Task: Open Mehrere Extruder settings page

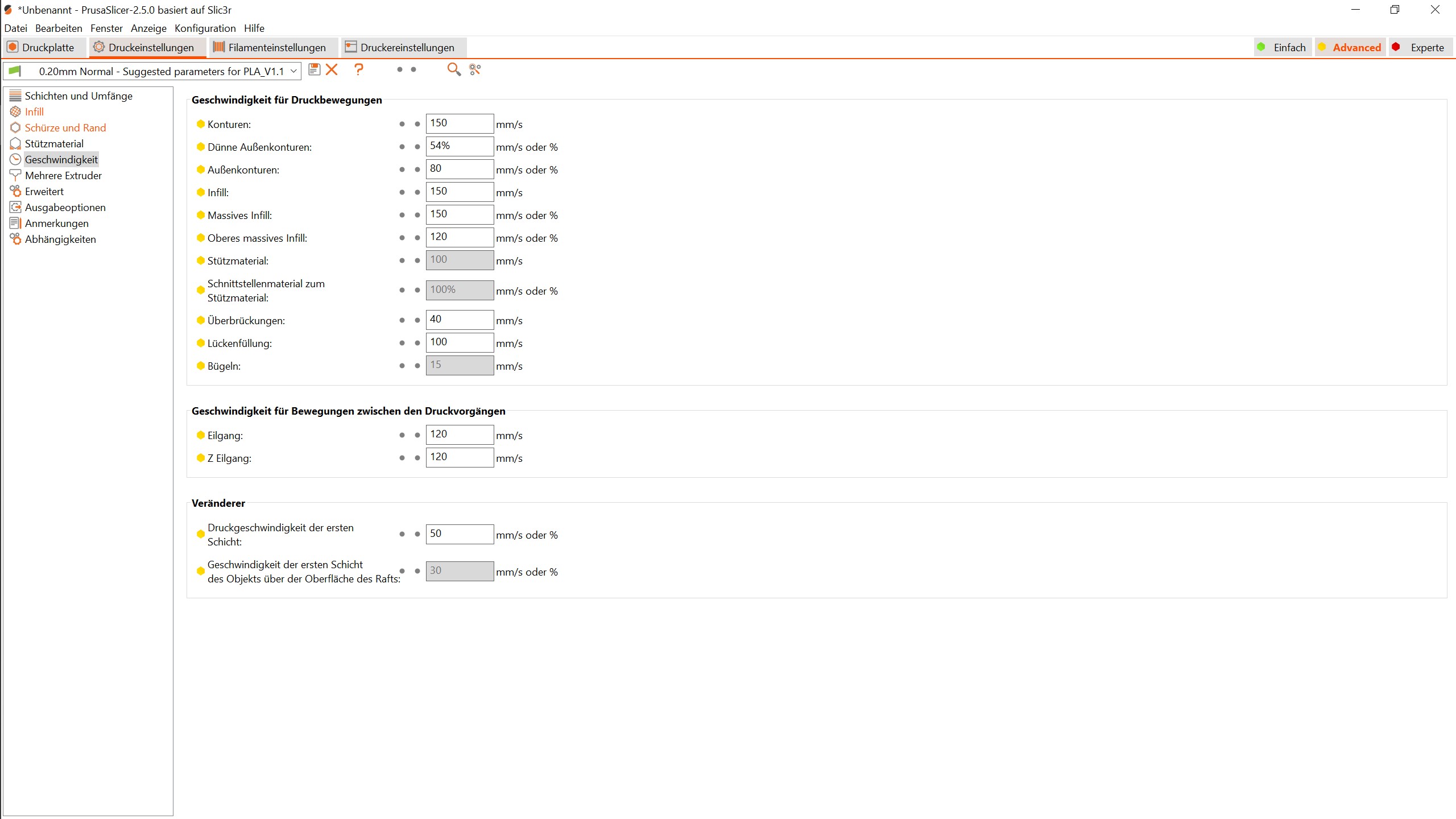Action: [63, 176]
